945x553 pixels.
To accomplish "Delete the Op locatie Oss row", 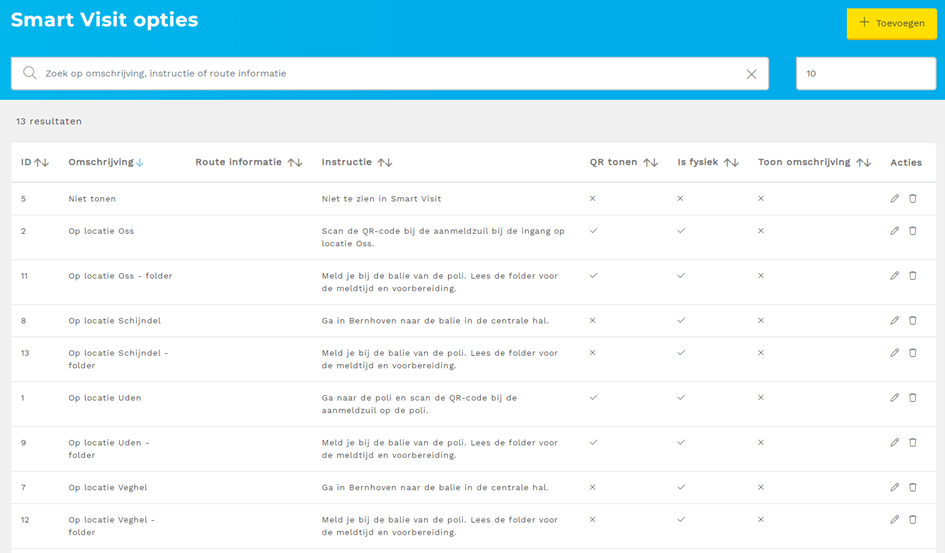I will coord(913,231).
